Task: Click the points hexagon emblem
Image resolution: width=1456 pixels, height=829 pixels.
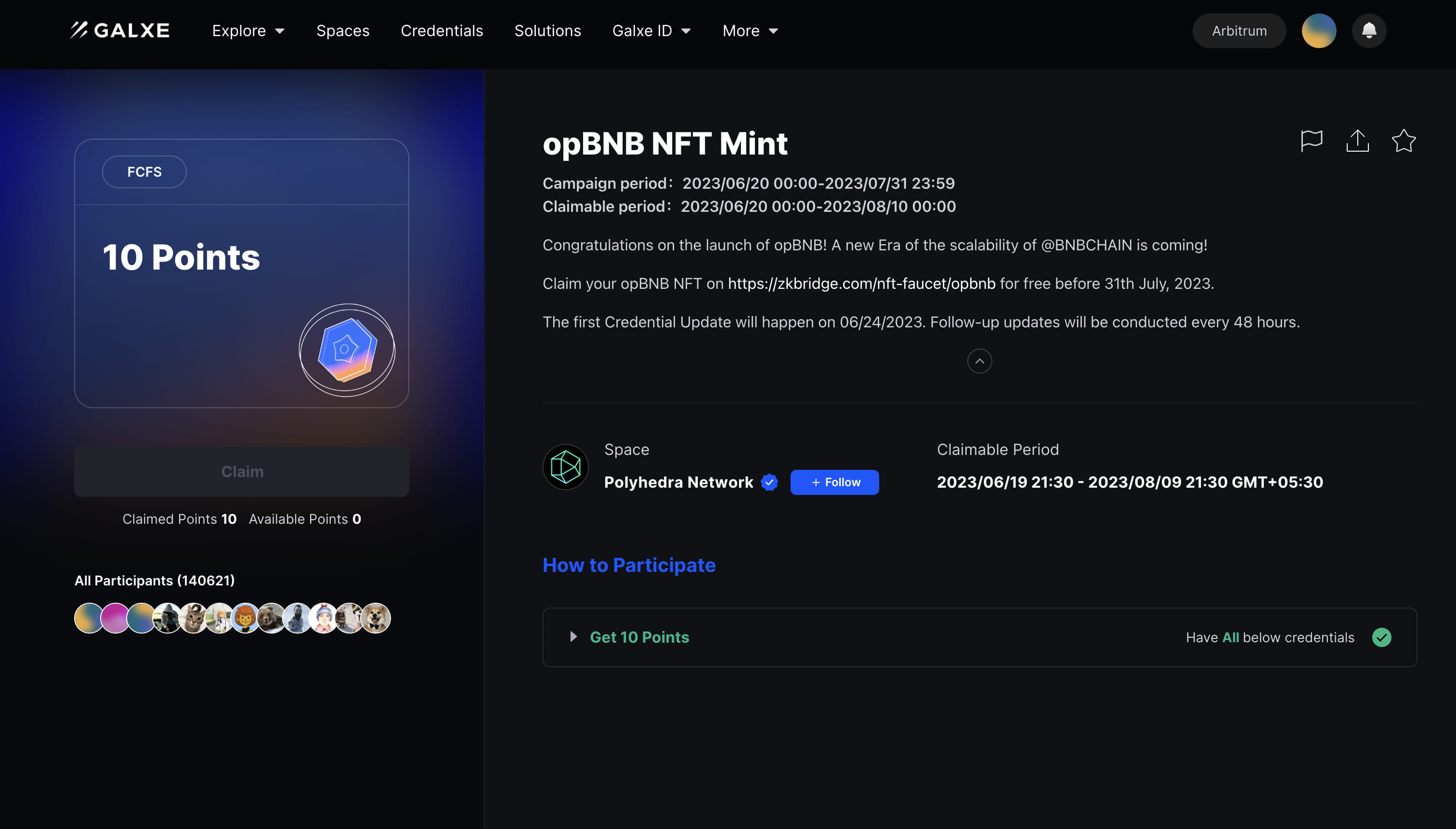Action: 347,350
